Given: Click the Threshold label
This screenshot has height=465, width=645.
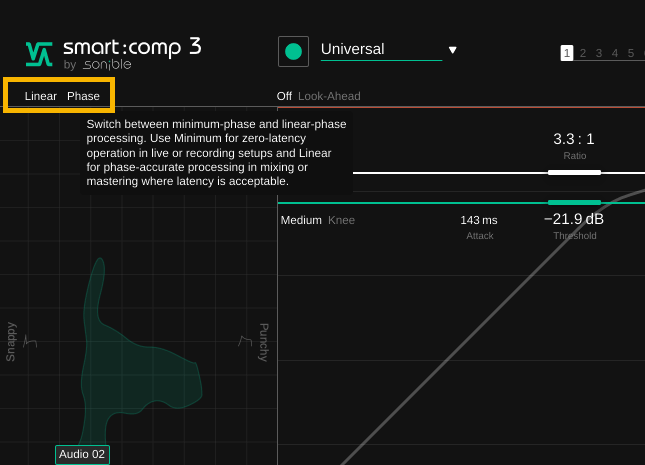Looking at the screenshot, I should [x=575, y=236].
